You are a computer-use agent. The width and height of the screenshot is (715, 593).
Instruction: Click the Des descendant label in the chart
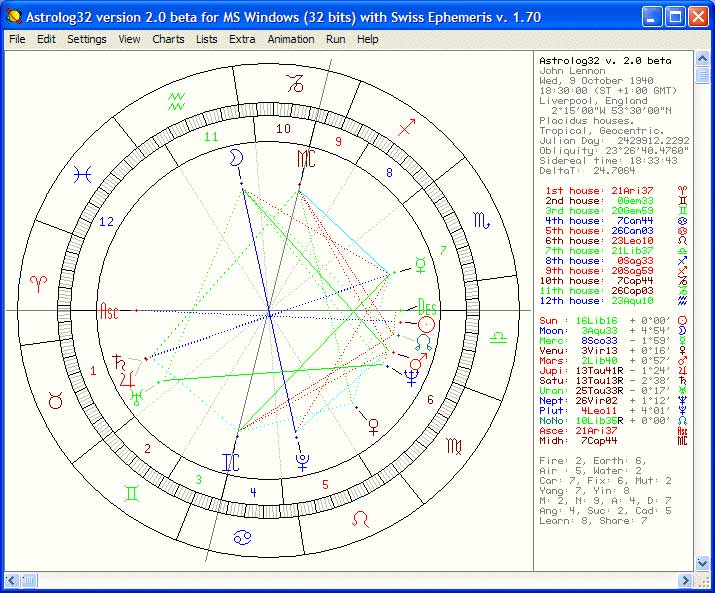coord(427,307)
